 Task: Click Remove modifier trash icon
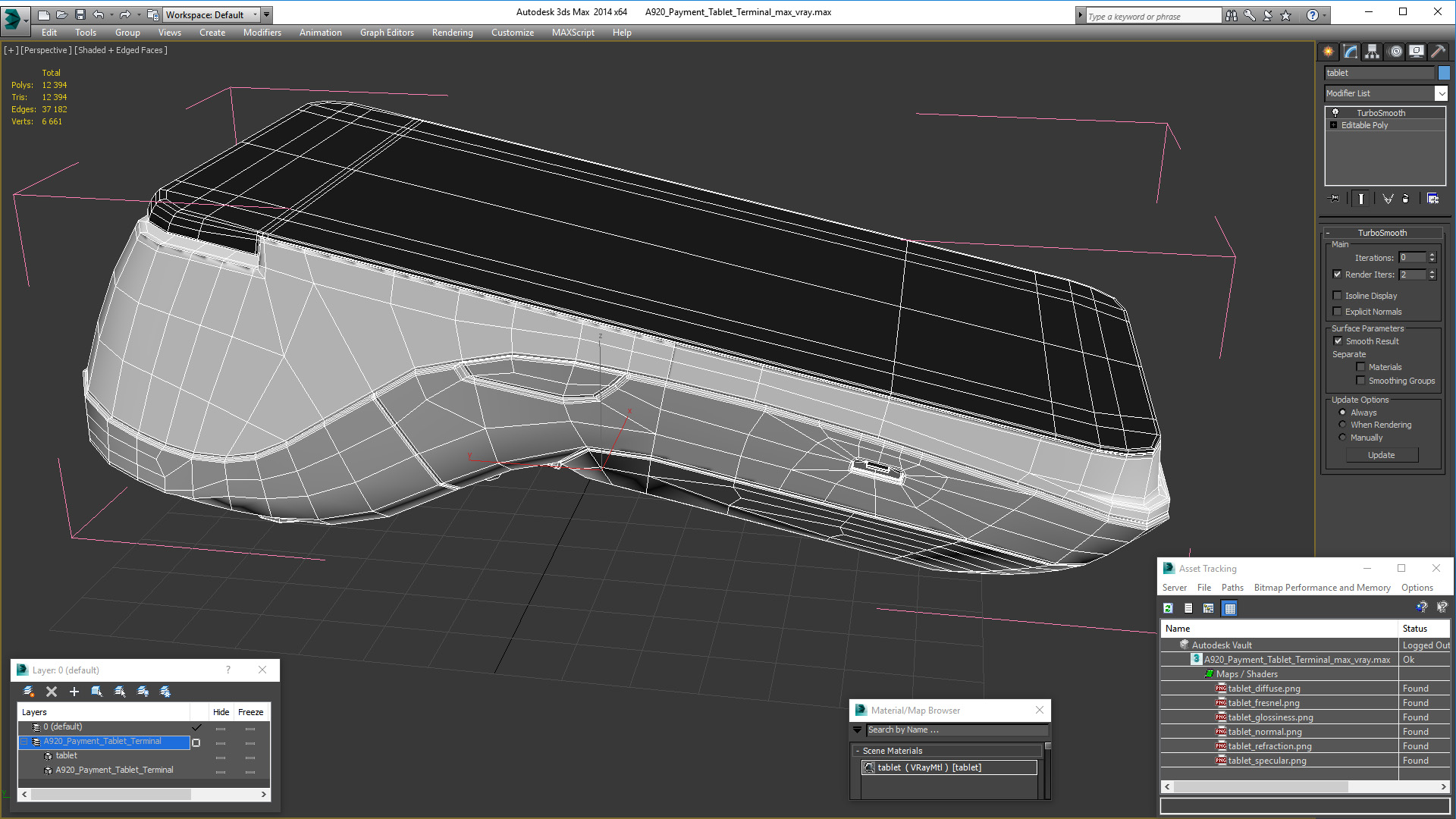coord(1405,199)
